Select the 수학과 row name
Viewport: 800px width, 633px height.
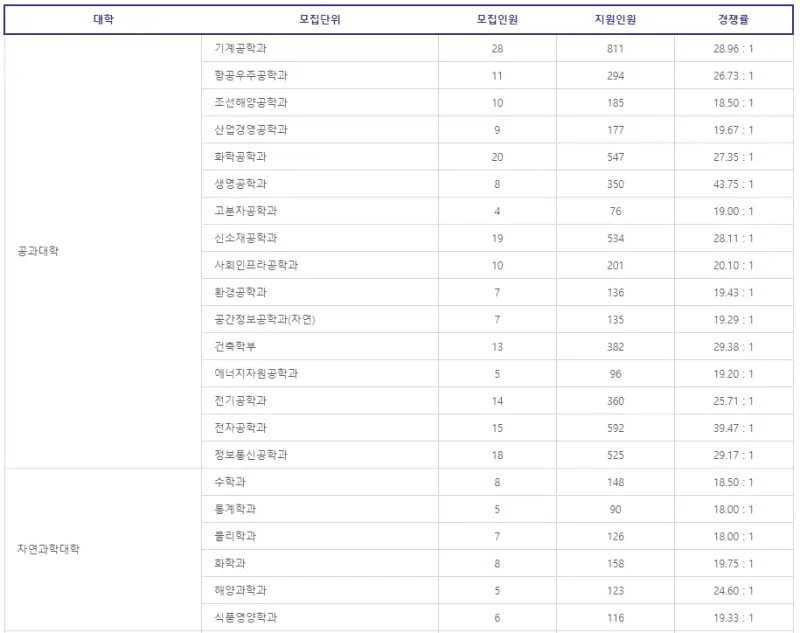(x=230, y=482)
